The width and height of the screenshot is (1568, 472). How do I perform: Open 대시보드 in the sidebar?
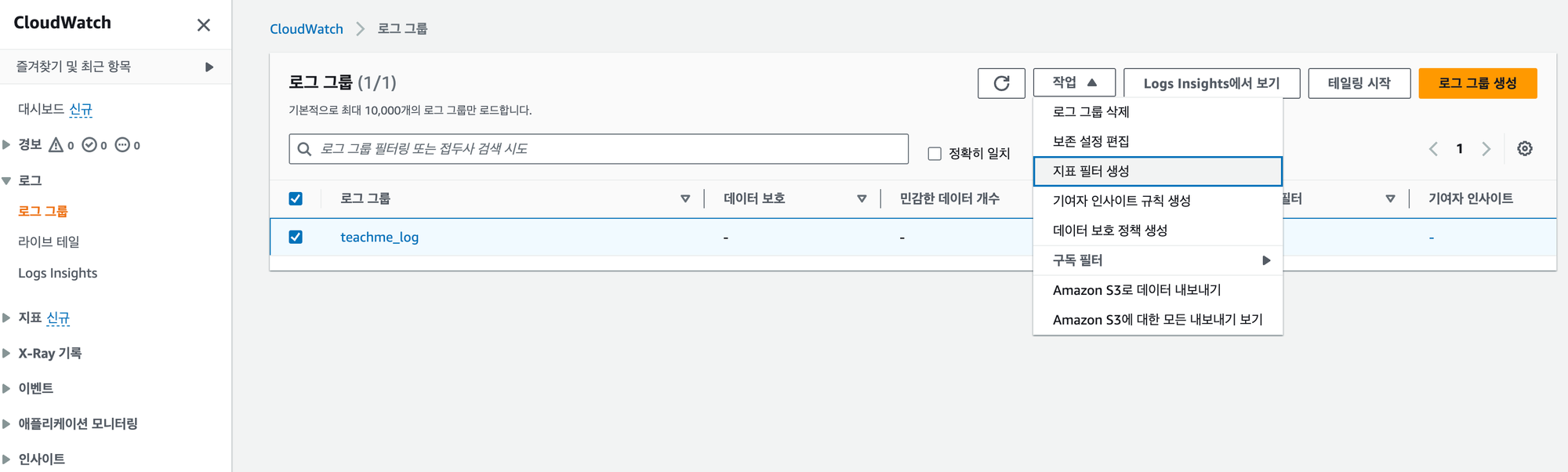click(x=41, y=110)
